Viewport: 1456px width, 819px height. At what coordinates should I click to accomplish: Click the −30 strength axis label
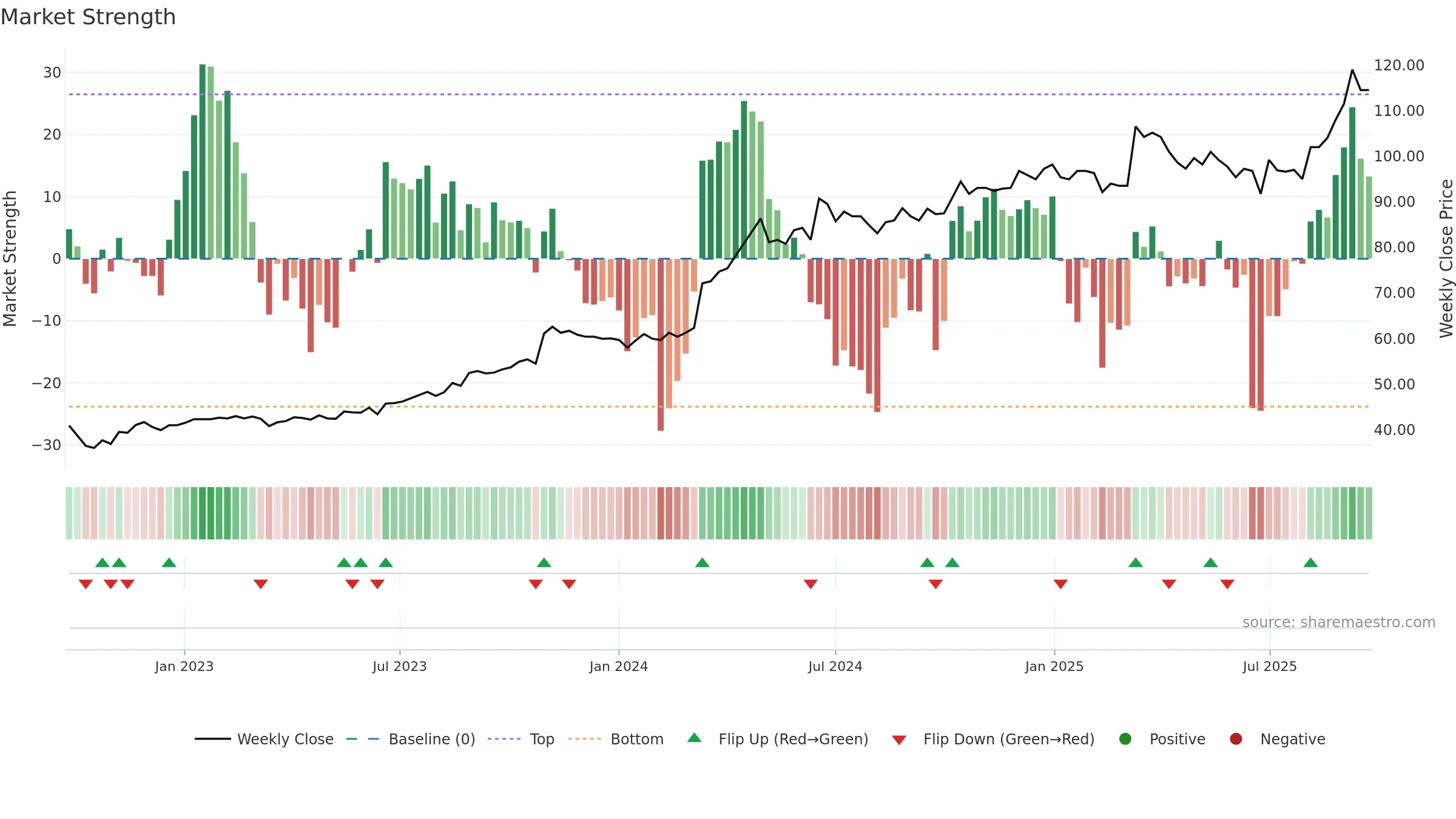pyautogui.click(x=47, y=445)
